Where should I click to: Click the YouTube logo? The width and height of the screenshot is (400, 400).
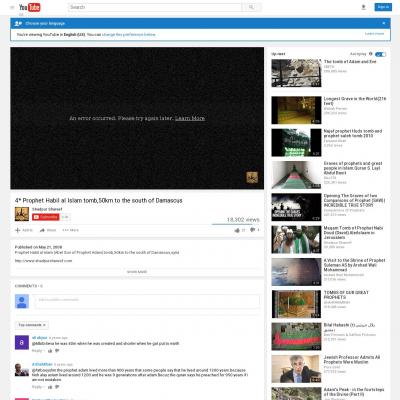[30, 7]
